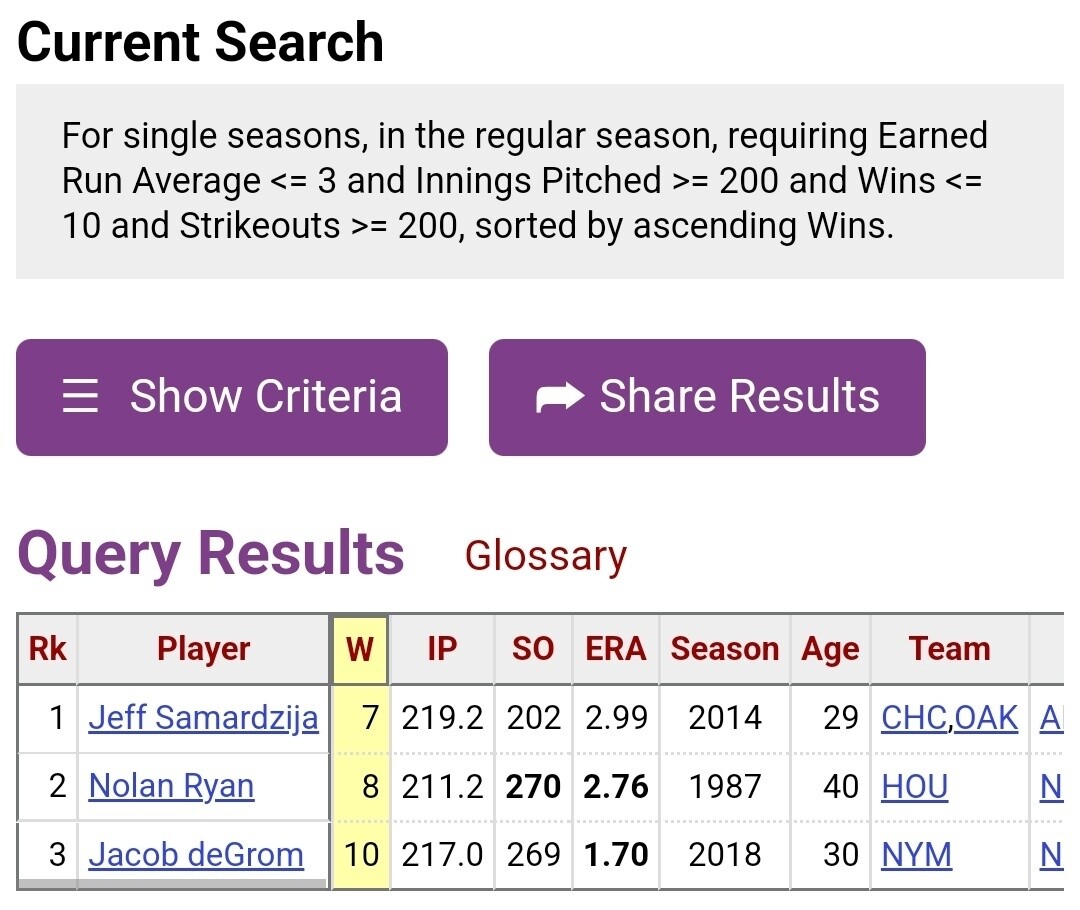Viewport: 1080px width, 910px height.
Task: Sort table by the ERA column header
Action: 615,649
